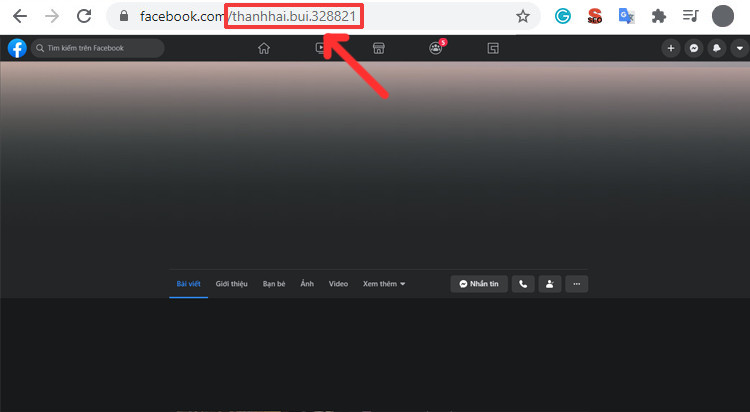Click the Tìm kiếm trên Facebook search box

point(97,48)
